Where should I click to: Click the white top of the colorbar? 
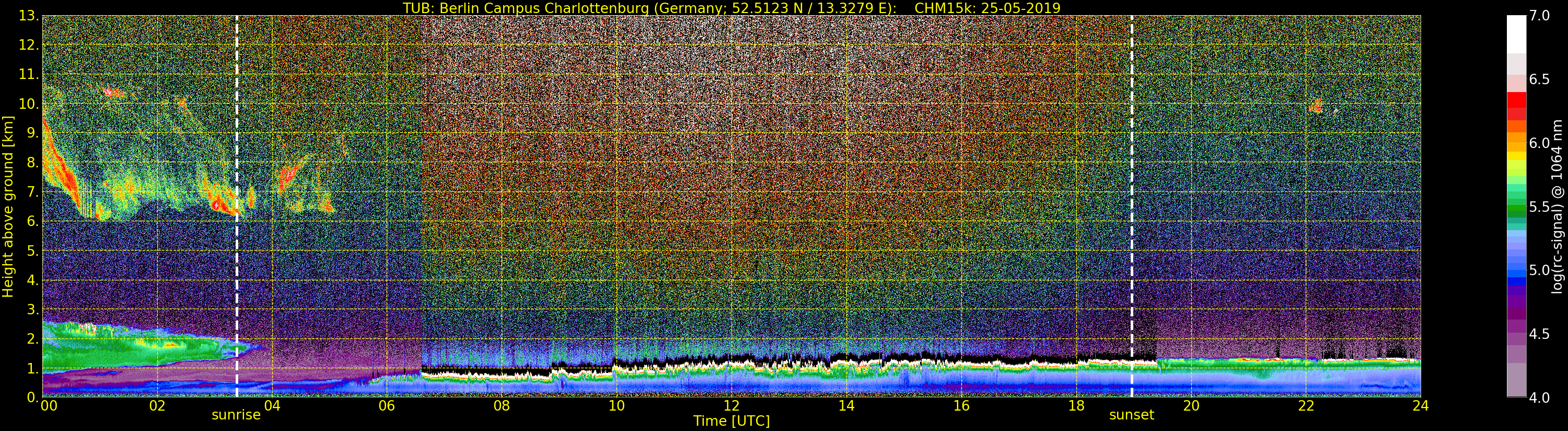click(x=1516, y=33)
